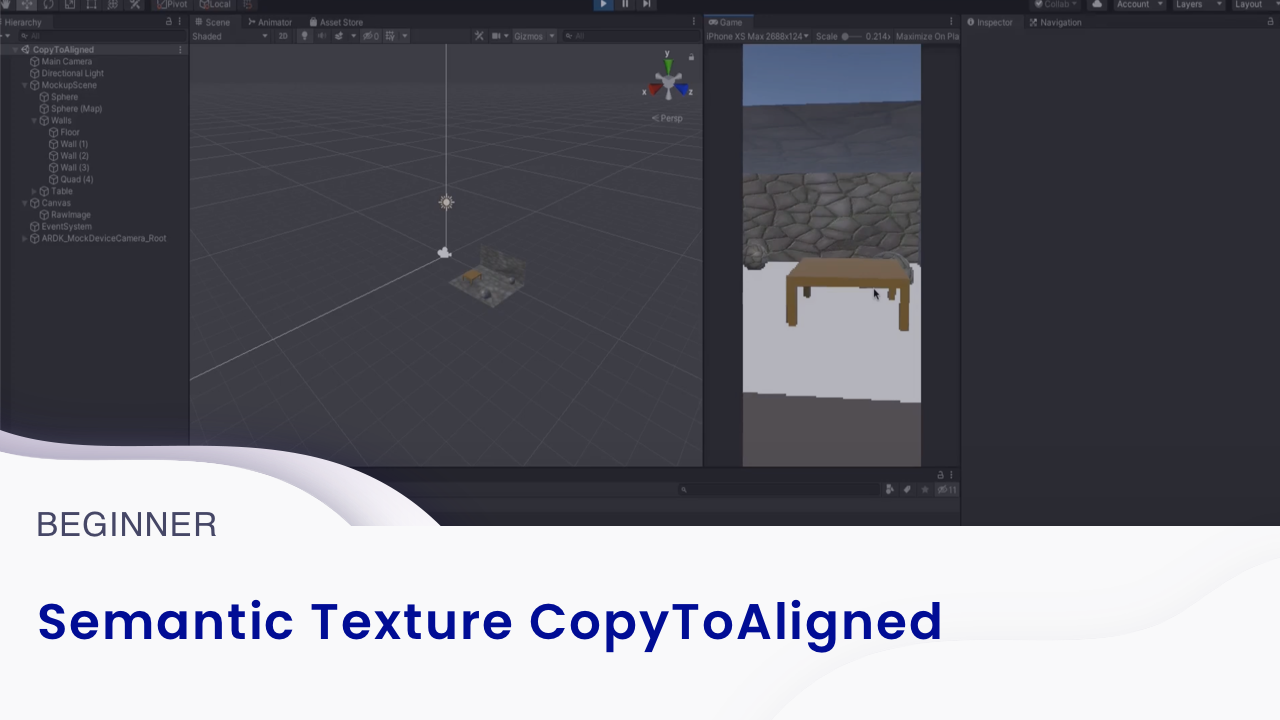Switch to the Animator tab
This screenshot has width=1280, height=720.
(270, 22)
